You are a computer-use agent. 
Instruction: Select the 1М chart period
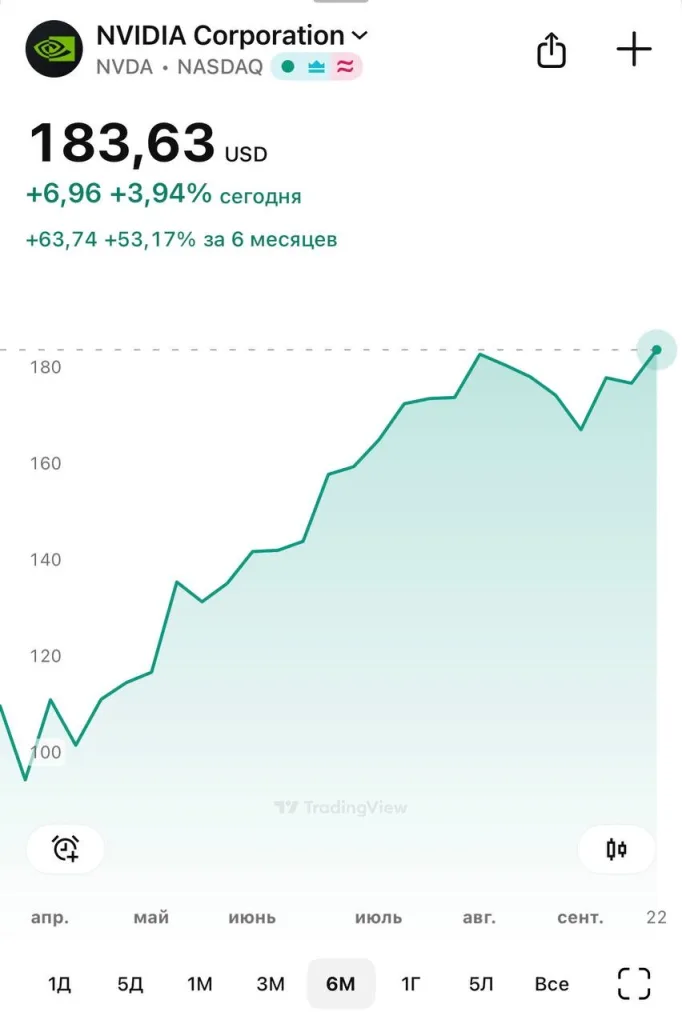click(200, 984)
